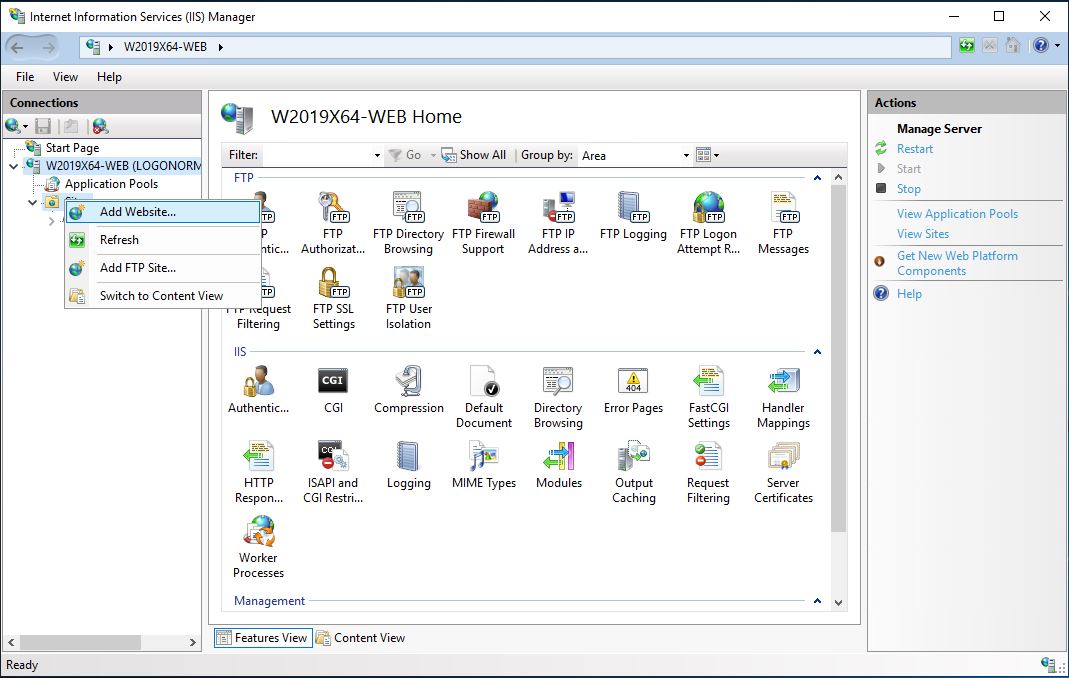Select Start Page in Connections tree
1069x678 pixels.
pyautogui.click(x=72, y=148)
